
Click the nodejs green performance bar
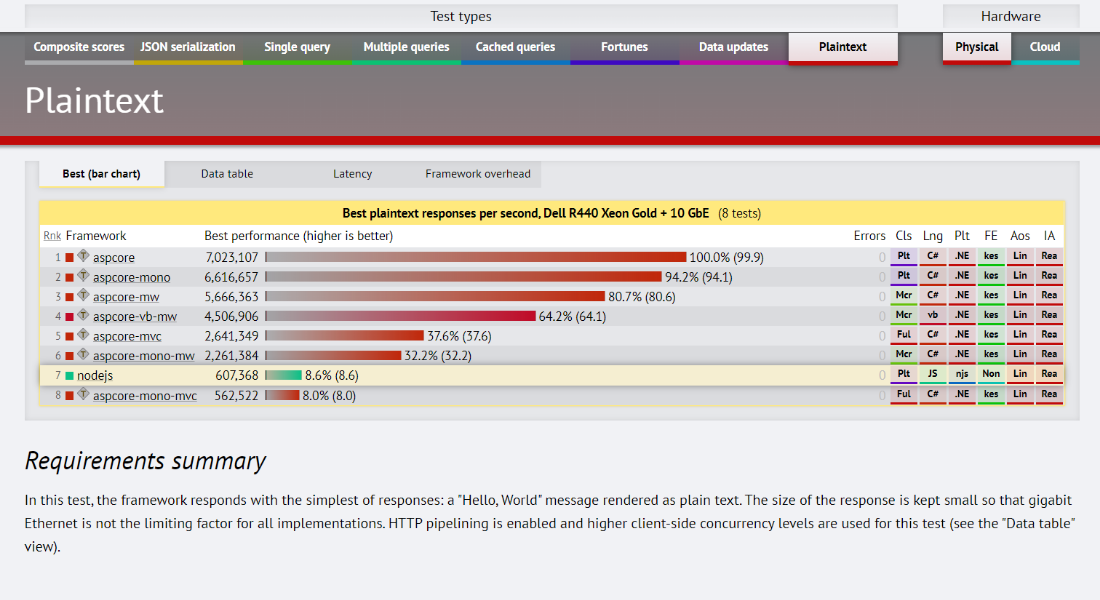click(283, 375)
